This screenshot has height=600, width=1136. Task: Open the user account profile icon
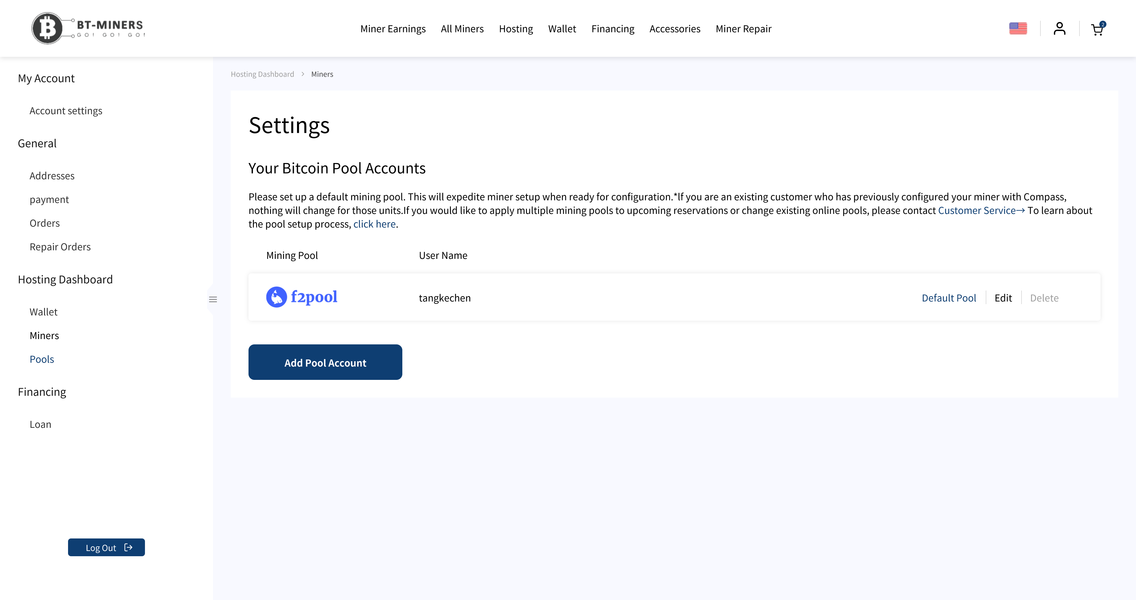tap(1059, 29)
